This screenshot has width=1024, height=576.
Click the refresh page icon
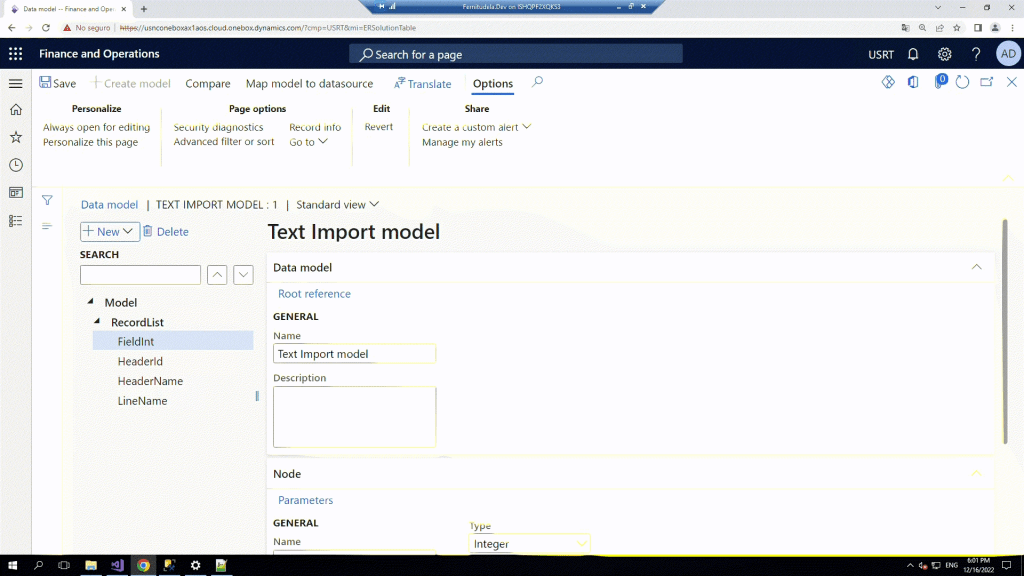click(962, 83)
